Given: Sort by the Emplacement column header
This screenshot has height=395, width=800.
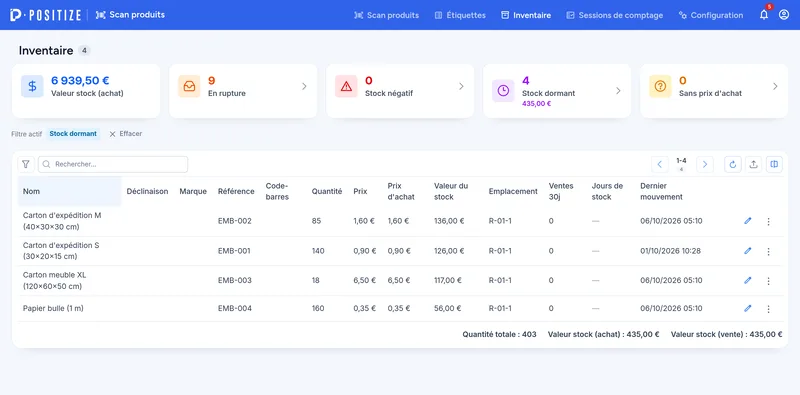Looking at the screenshot, I should click(513, 191).
